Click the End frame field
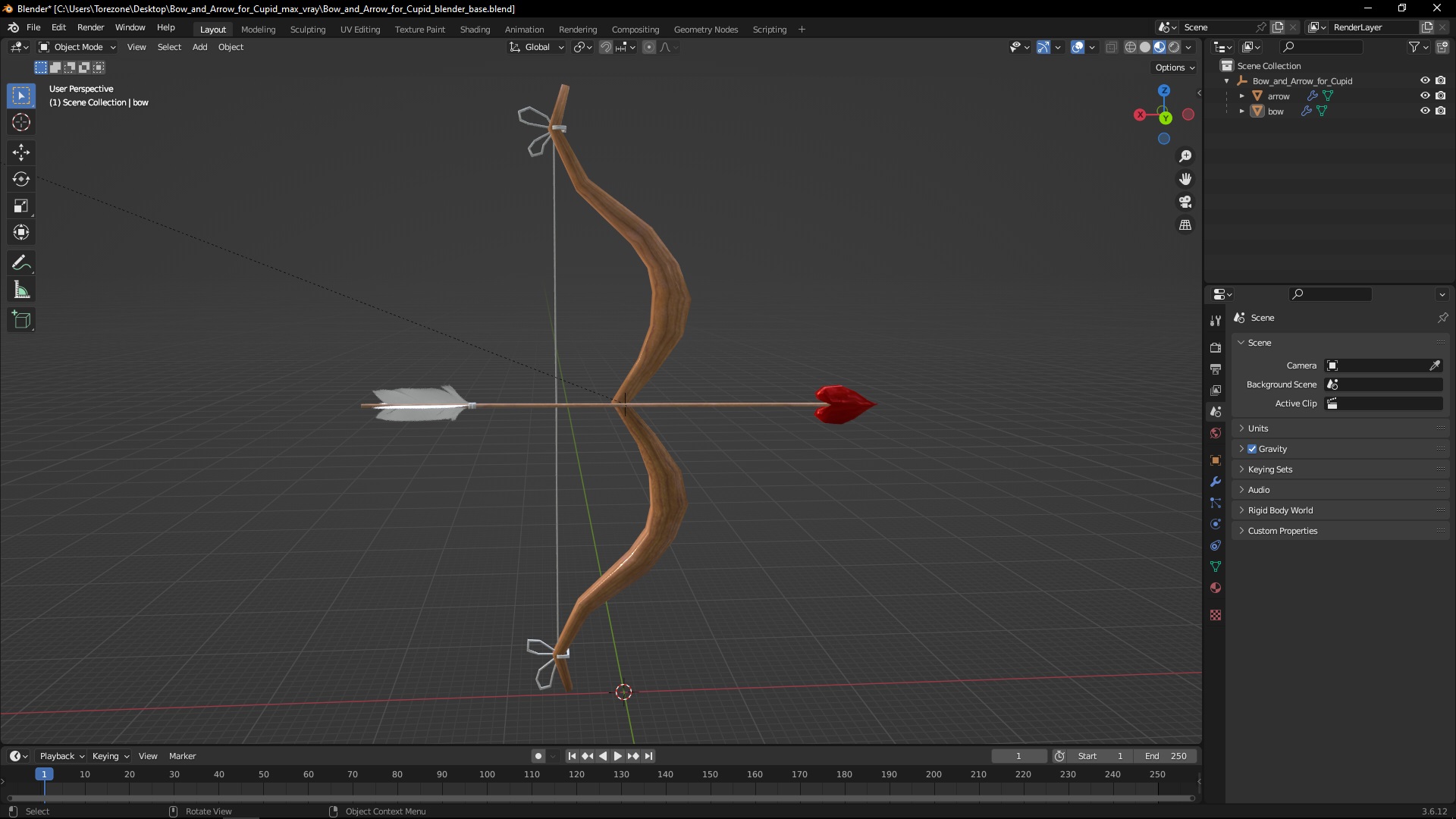This screenshot has height=819, width=1456. [1166, 756]
